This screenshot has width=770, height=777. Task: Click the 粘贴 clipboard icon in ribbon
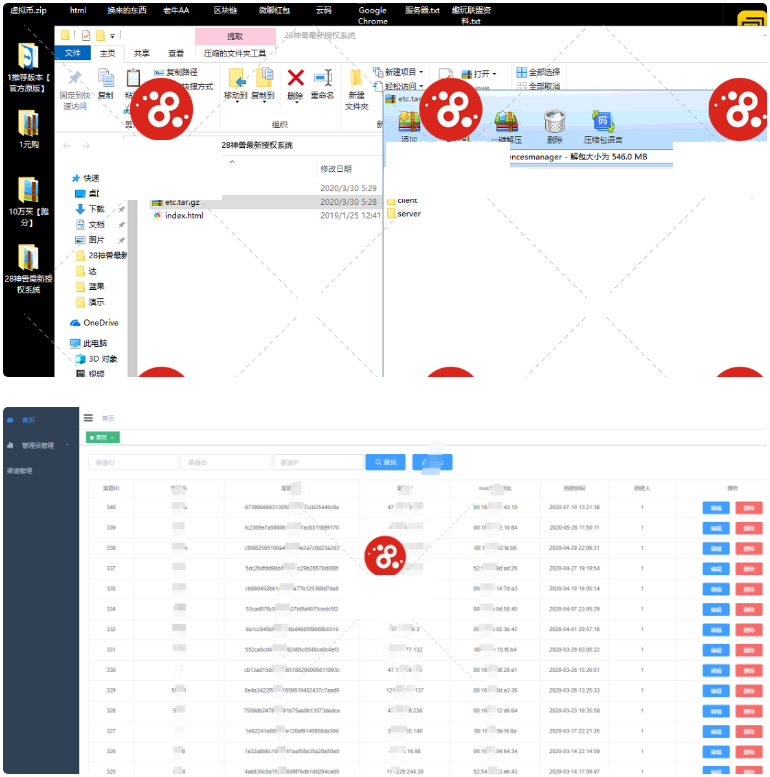pos(132,78)
